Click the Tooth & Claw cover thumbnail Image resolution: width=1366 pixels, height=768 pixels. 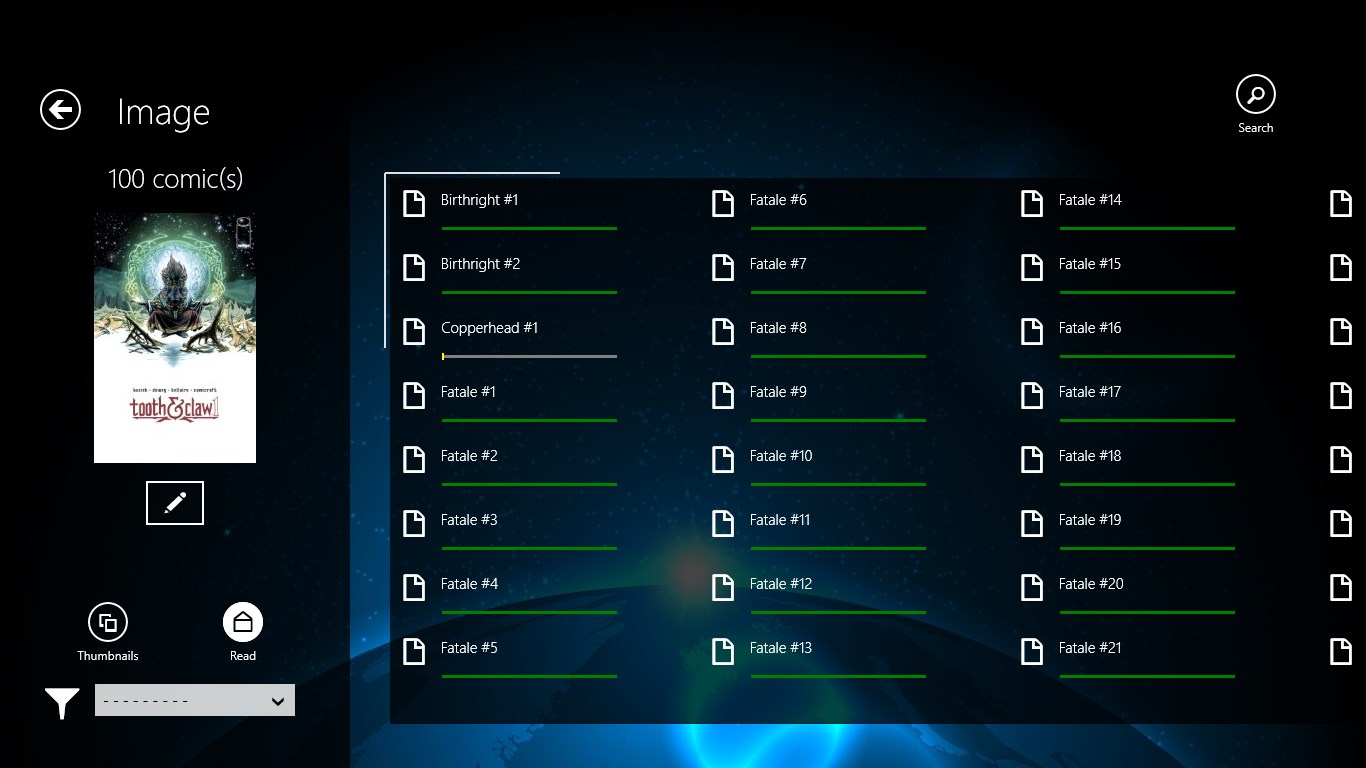[x=174, y=337]
